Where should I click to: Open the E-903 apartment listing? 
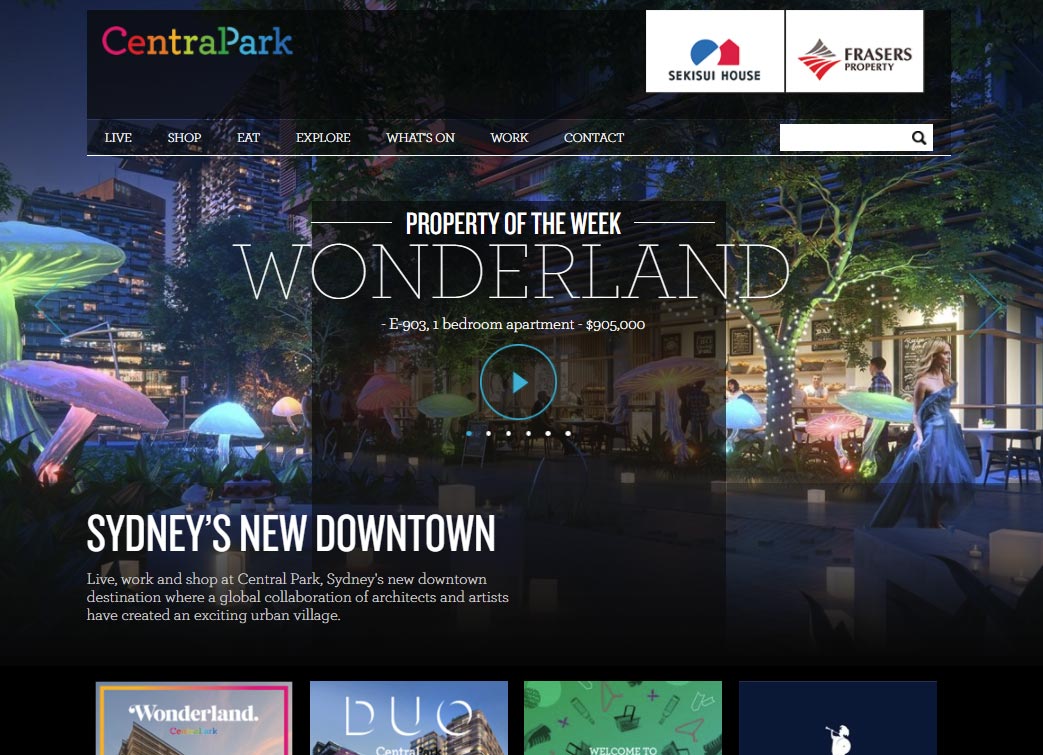tap(511, 324)
